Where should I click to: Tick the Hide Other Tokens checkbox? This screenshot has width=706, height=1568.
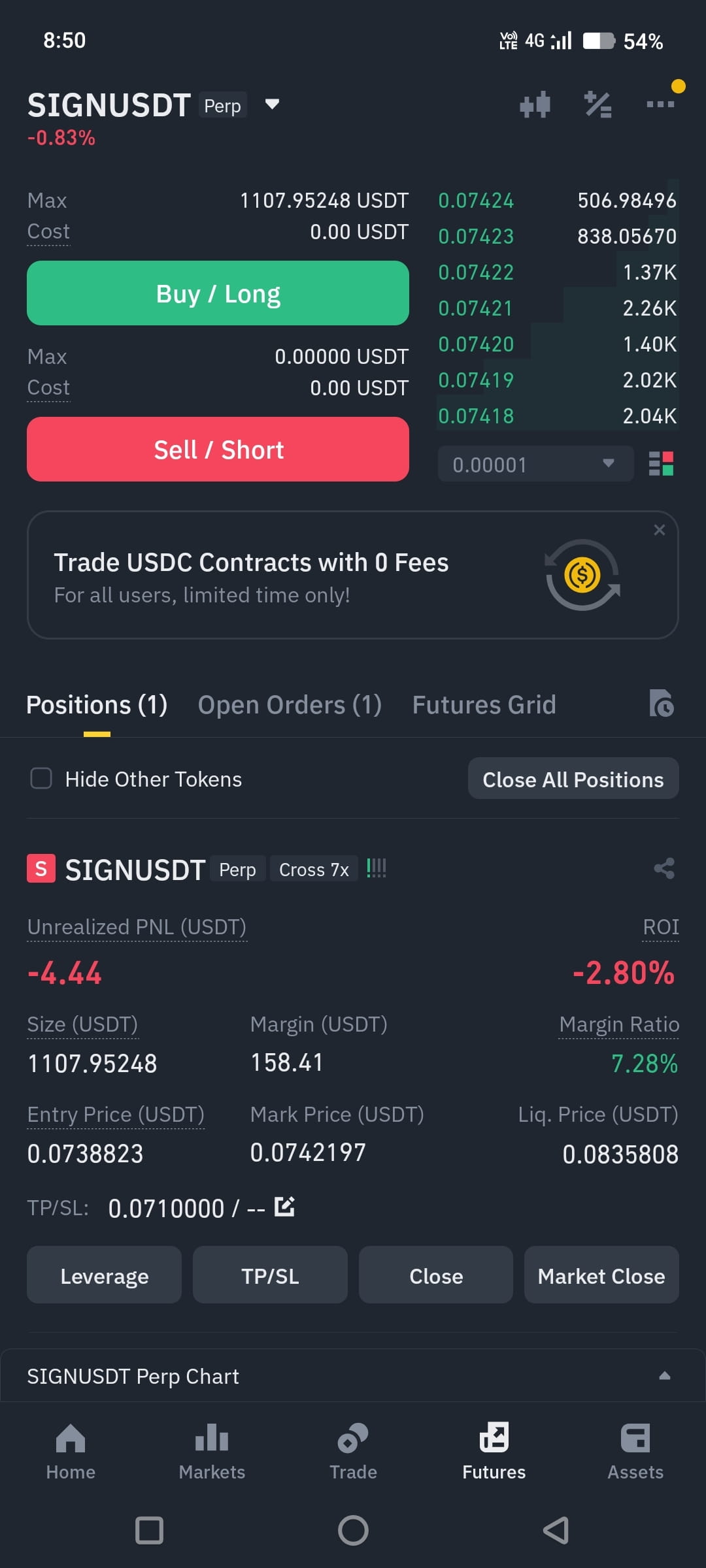pos(41,778)
